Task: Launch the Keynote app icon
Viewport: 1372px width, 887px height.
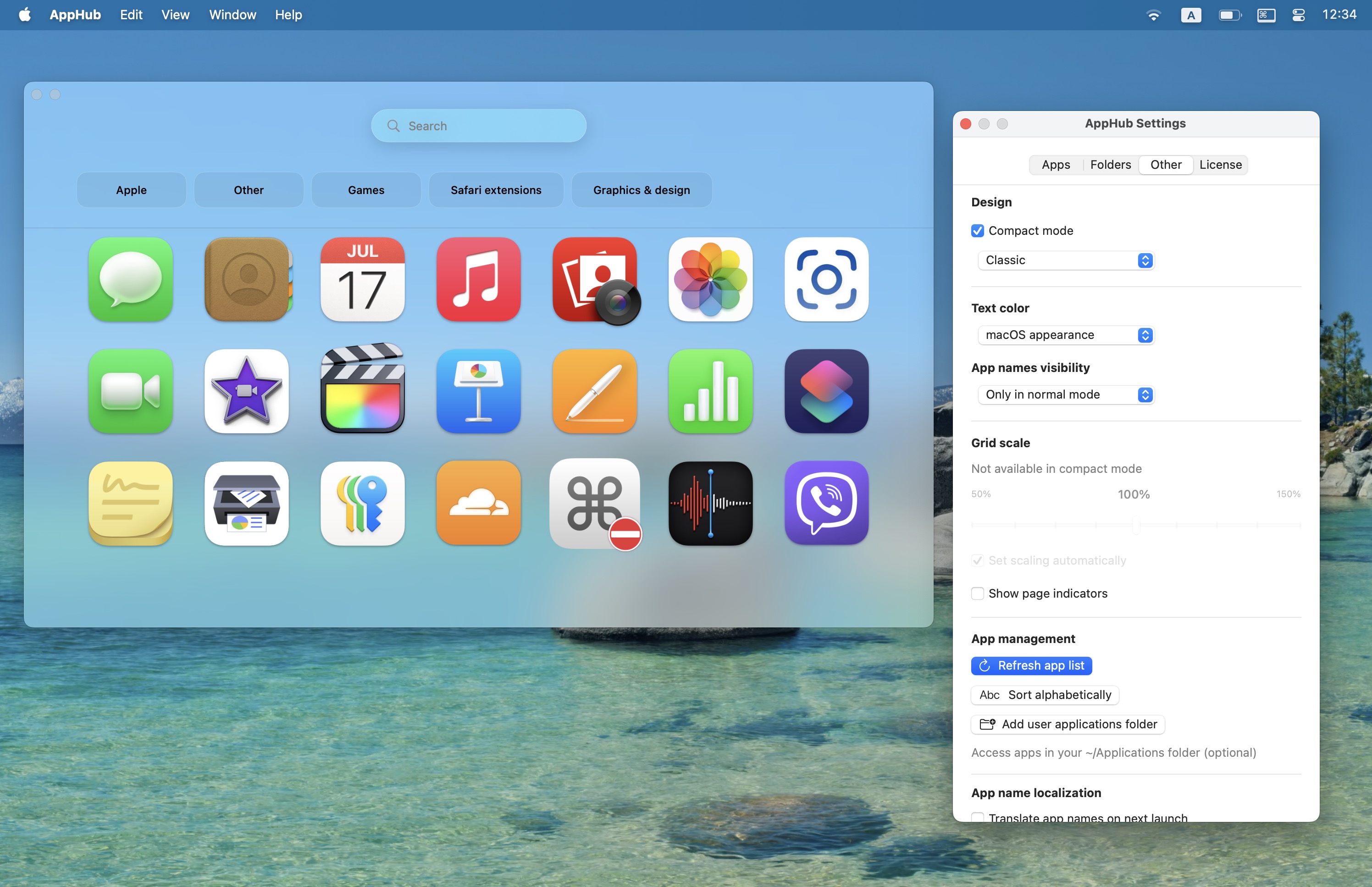Action: click(478, 391)
